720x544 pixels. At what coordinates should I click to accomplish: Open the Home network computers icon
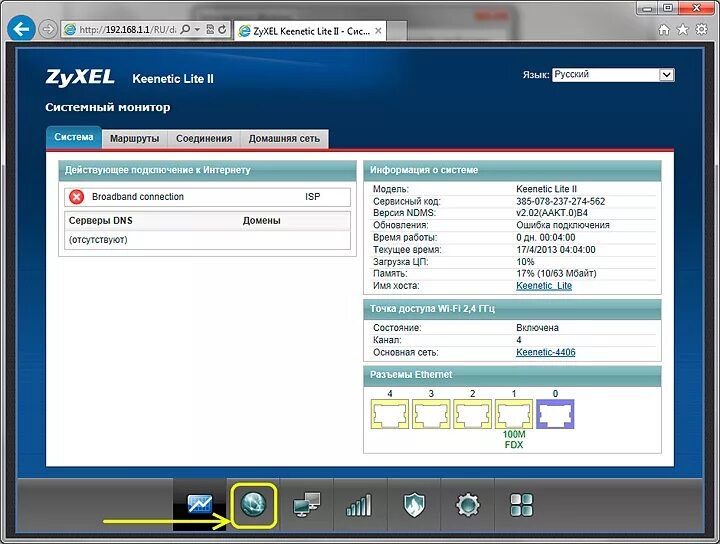307,504
